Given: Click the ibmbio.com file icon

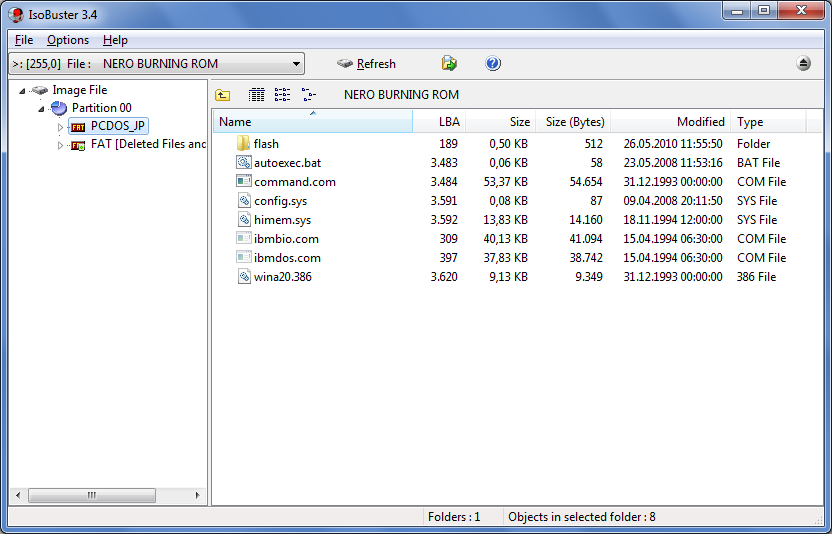Looking at the screenshot, I should pos(244,238).
